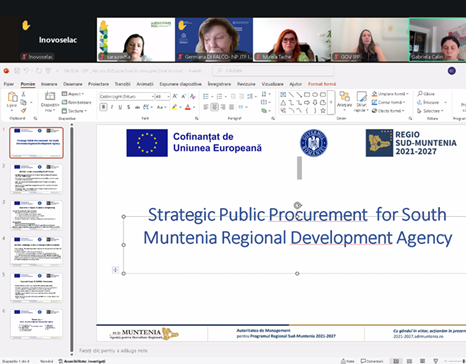The width and height of the screenshot is (466, 364).
Task: Select the star shape in shapes gallery
Action: click(x=323, y=111)
